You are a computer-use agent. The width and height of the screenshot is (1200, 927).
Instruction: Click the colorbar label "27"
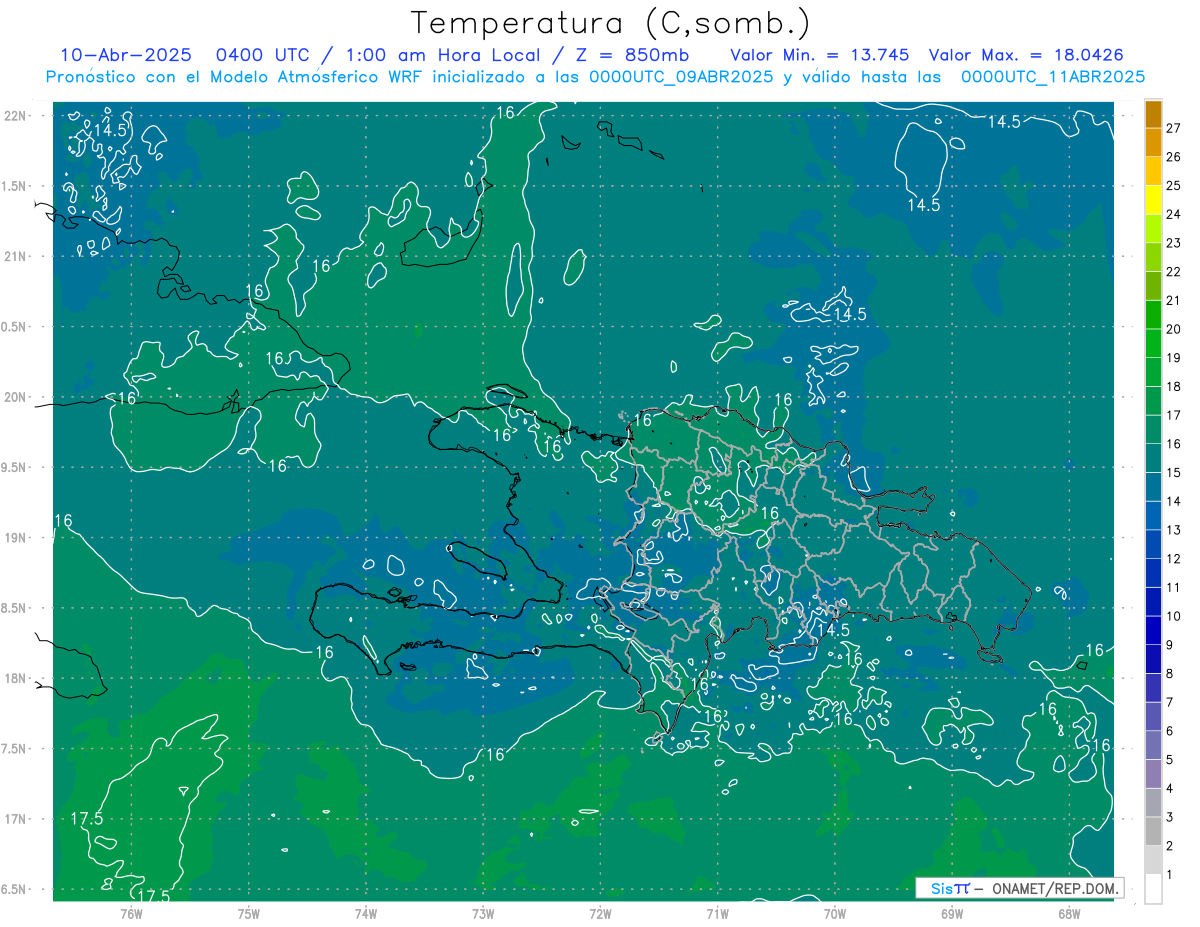(1173, 128)
